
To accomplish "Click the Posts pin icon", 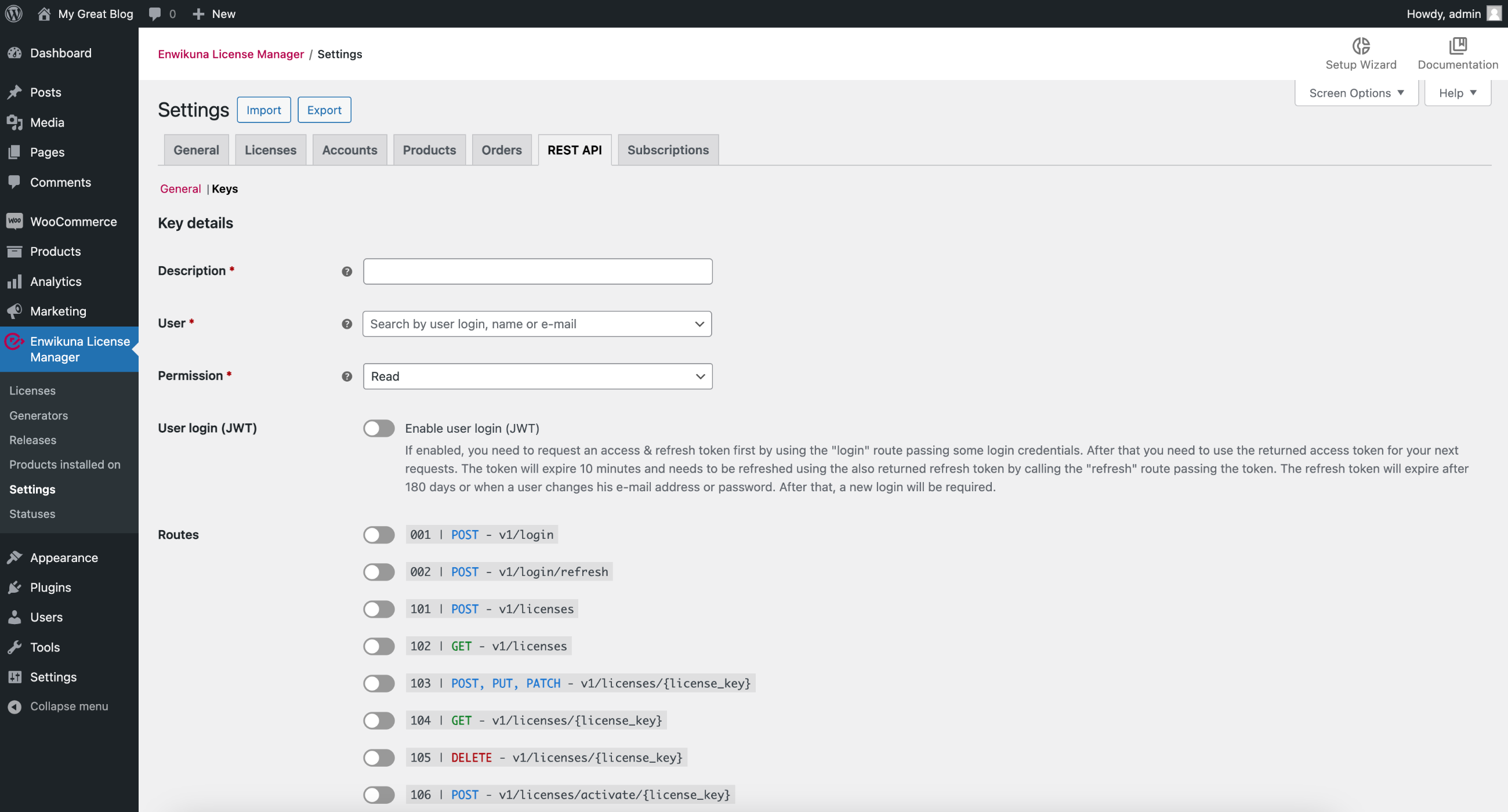I will click(x=14, y=92).
